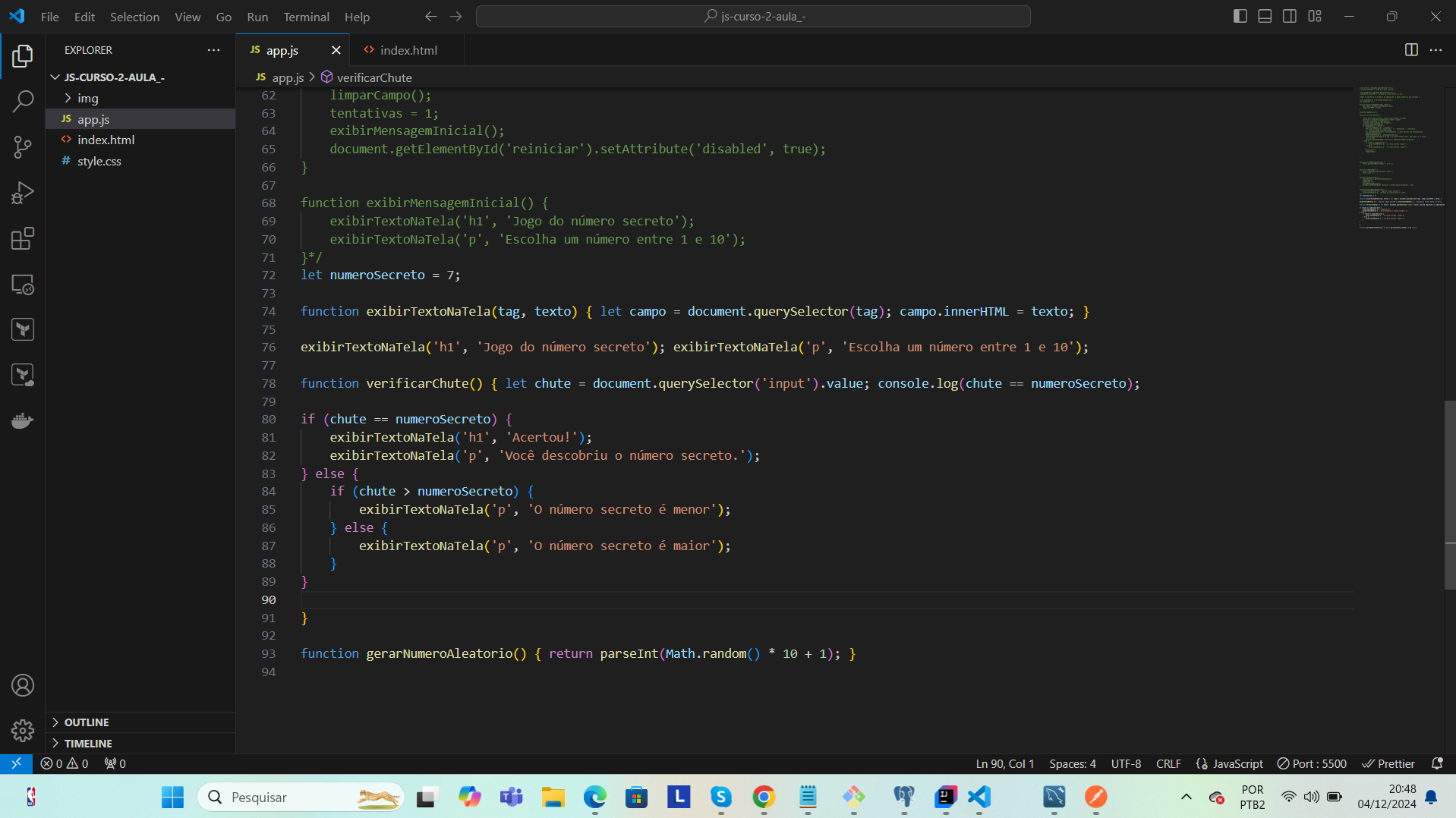Go forward in navigation history
The width and height of the screenshot is (1456, 818).
pyautogui.click(x=456, y=16)
